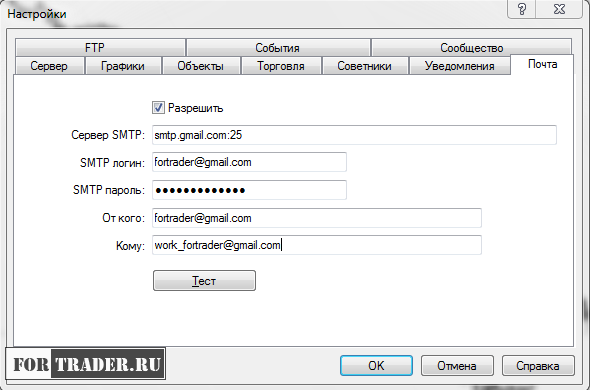Image resolution: width=590 pixels, height=390 pixels.
Task: Toggle the Разрешить checkbox
Action: (x=158, y=108)
